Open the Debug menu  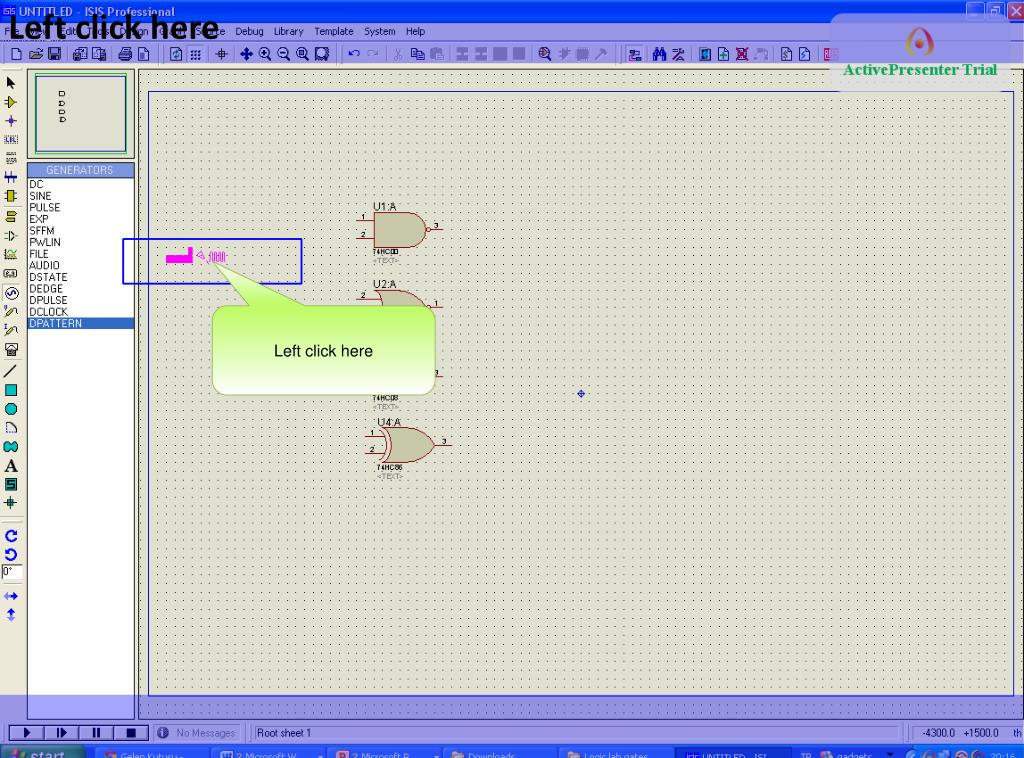click(249, 31)
